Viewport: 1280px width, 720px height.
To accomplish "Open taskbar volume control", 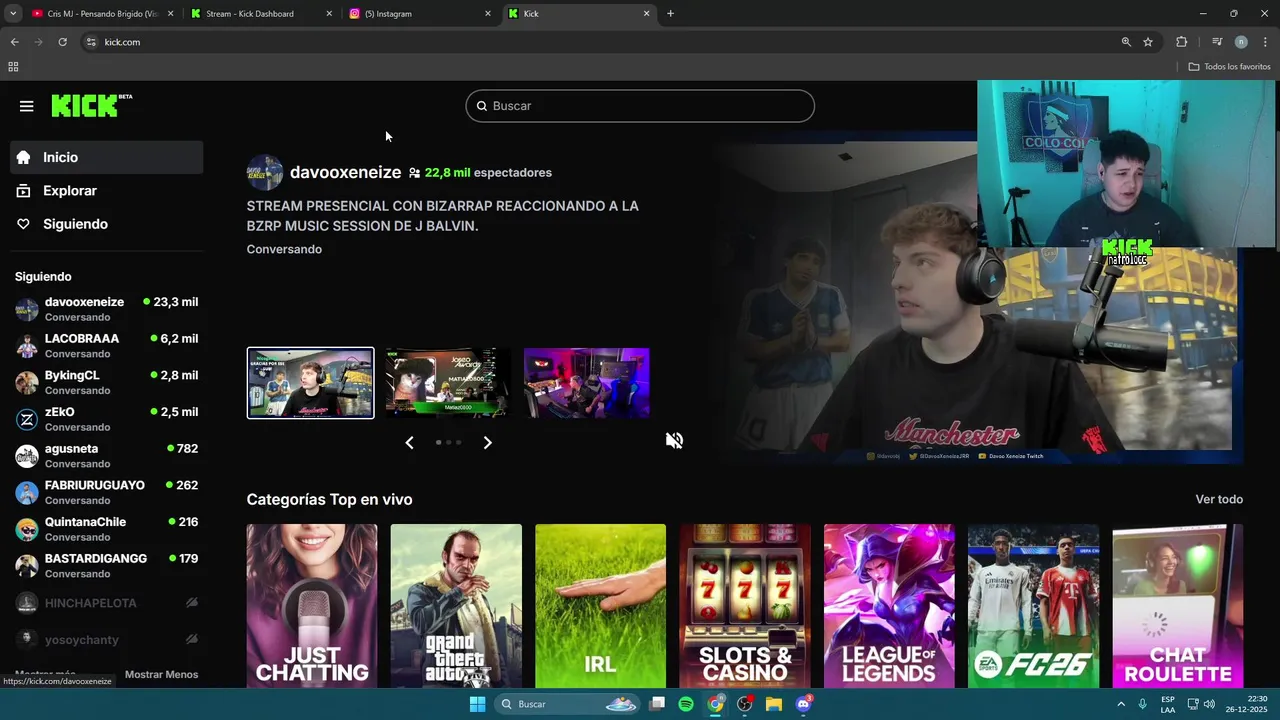I will click(1209, 704).
